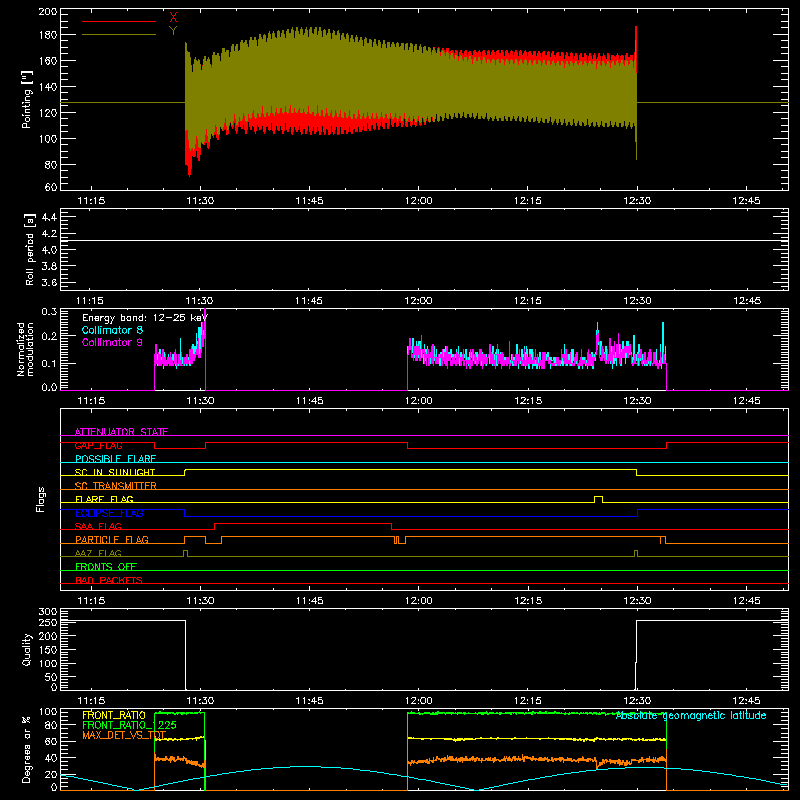
Task: Click the BAD_PACKETS flag label
Action: click(x=109, y=580)
